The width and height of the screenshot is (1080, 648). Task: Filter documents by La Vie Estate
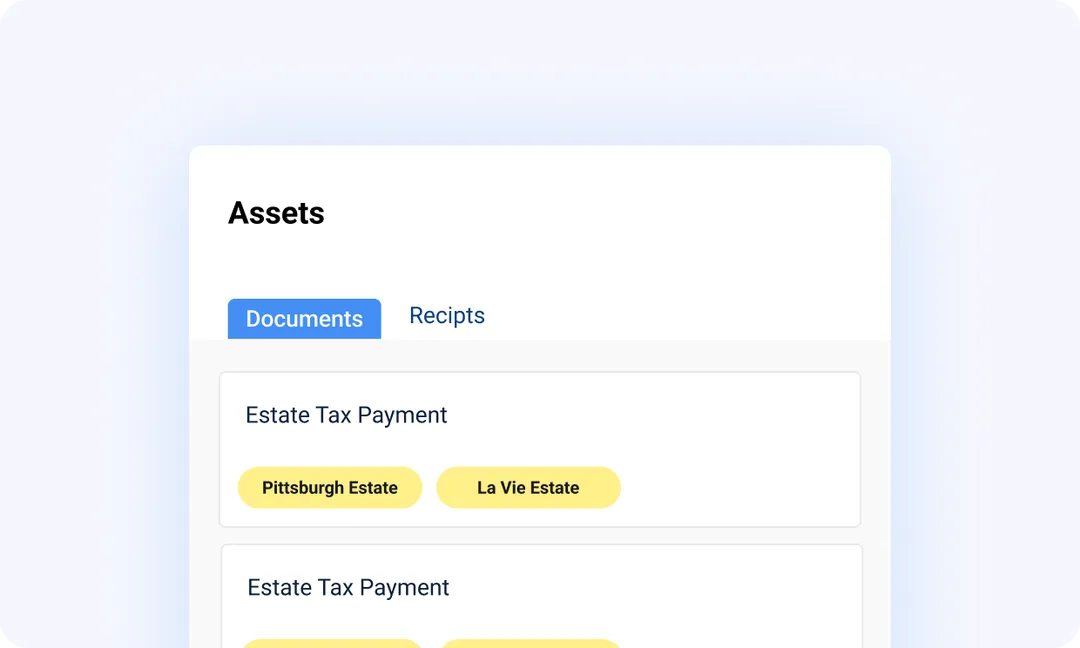click(x=528, y=487)
